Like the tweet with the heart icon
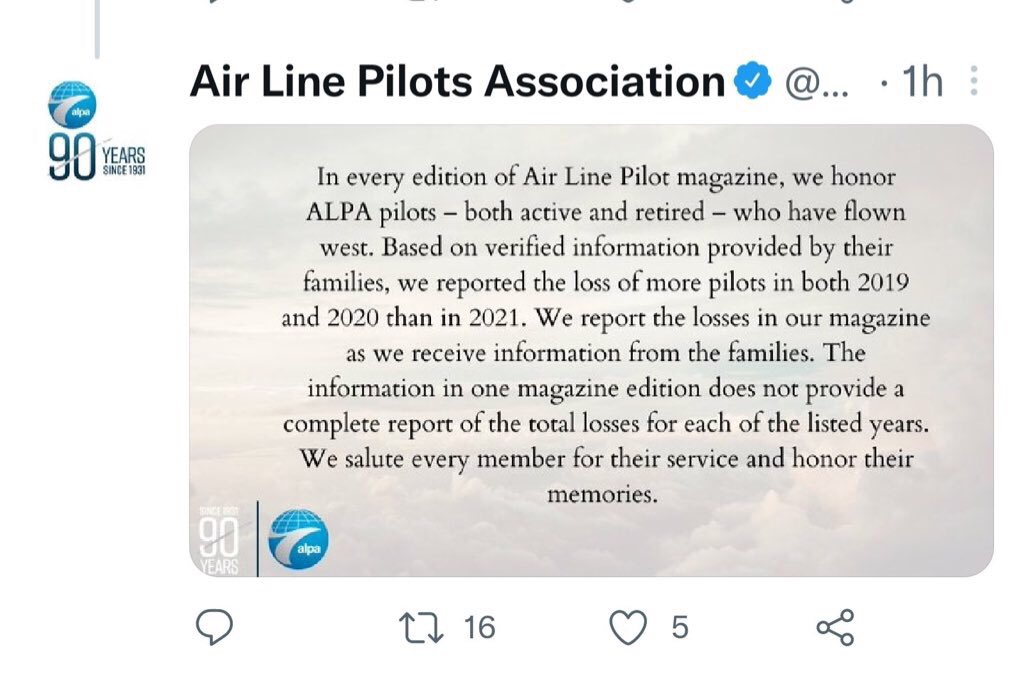This screenshot has width=1024, height=683. tap(628, 627)
